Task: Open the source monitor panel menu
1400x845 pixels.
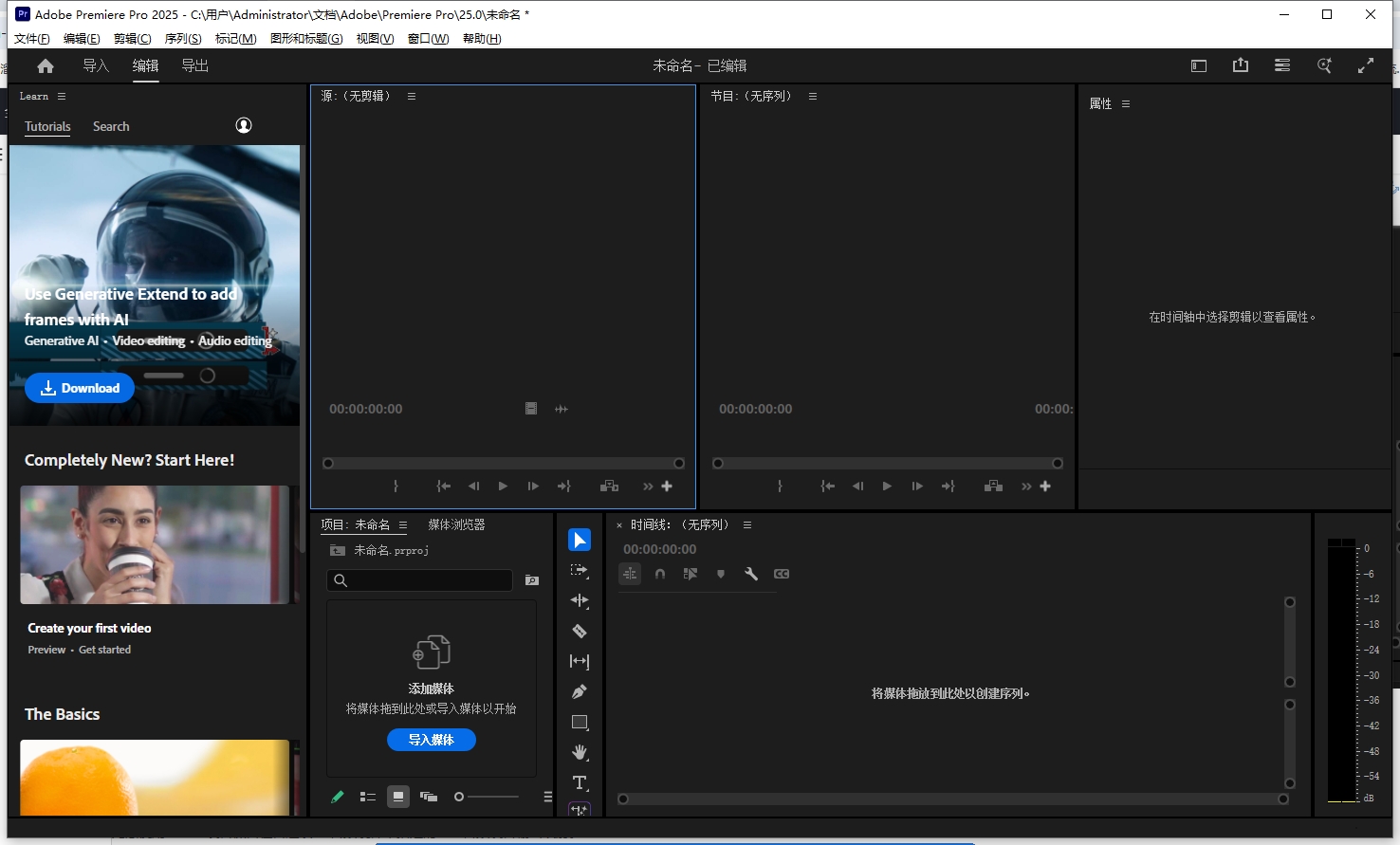Action: [x=411, y=95]
